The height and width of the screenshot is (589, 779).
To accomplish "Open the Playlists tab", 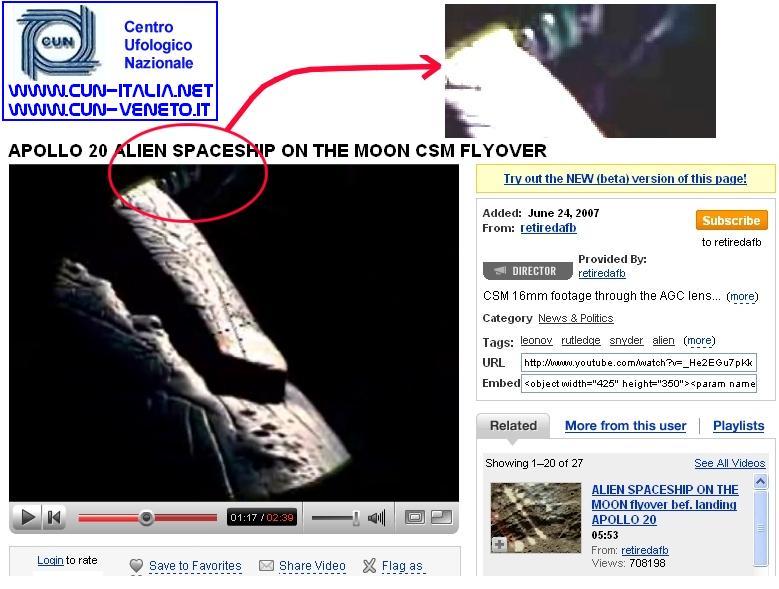I will 738,426.
